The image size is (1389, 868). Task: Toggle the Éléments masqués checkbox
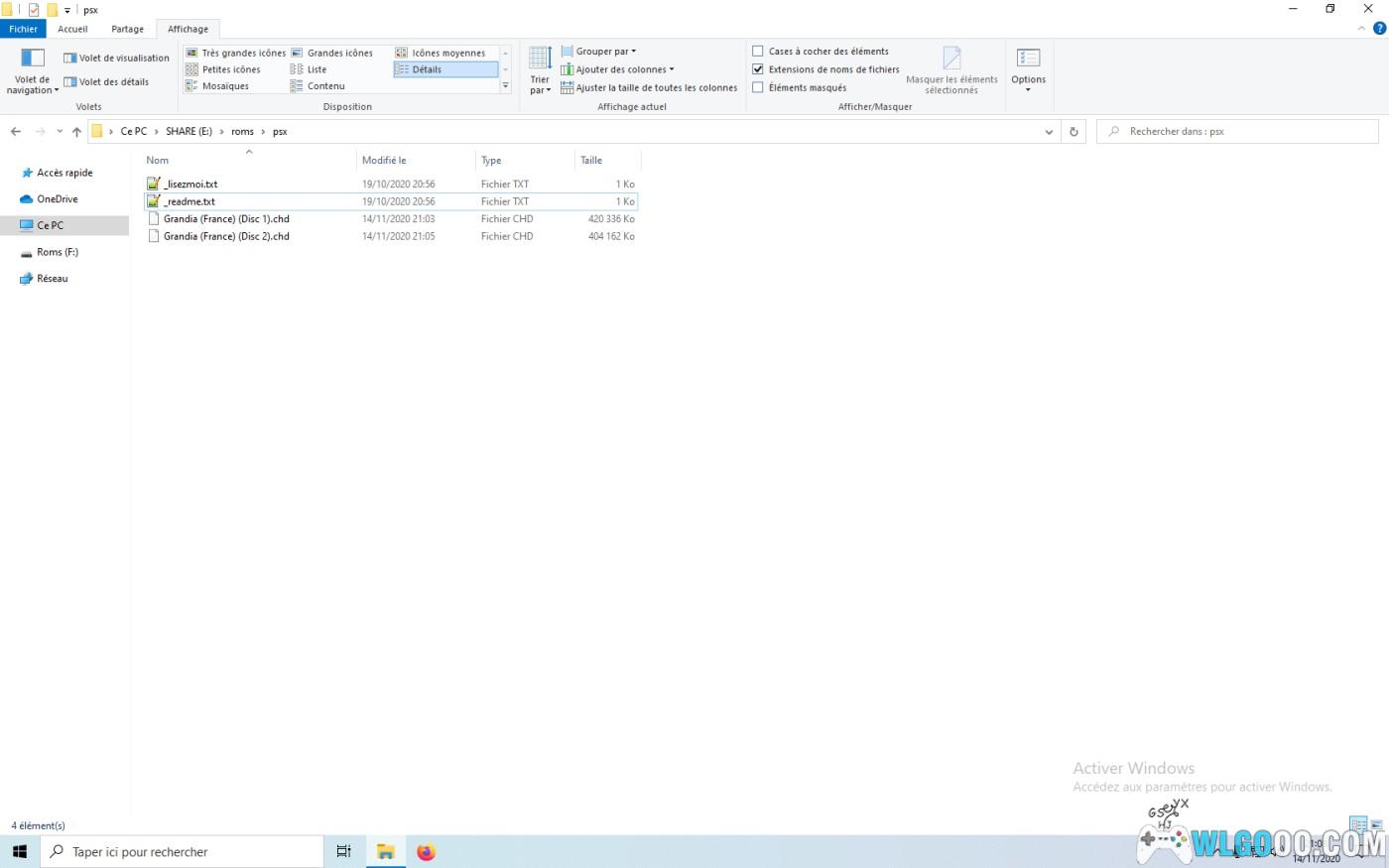click(758, 87)
